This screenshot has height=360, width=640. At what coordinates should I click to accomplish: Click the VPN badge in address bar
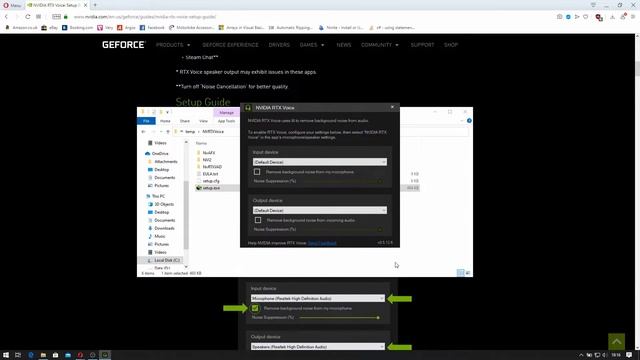pyautogui.click(x=56, y=17)
